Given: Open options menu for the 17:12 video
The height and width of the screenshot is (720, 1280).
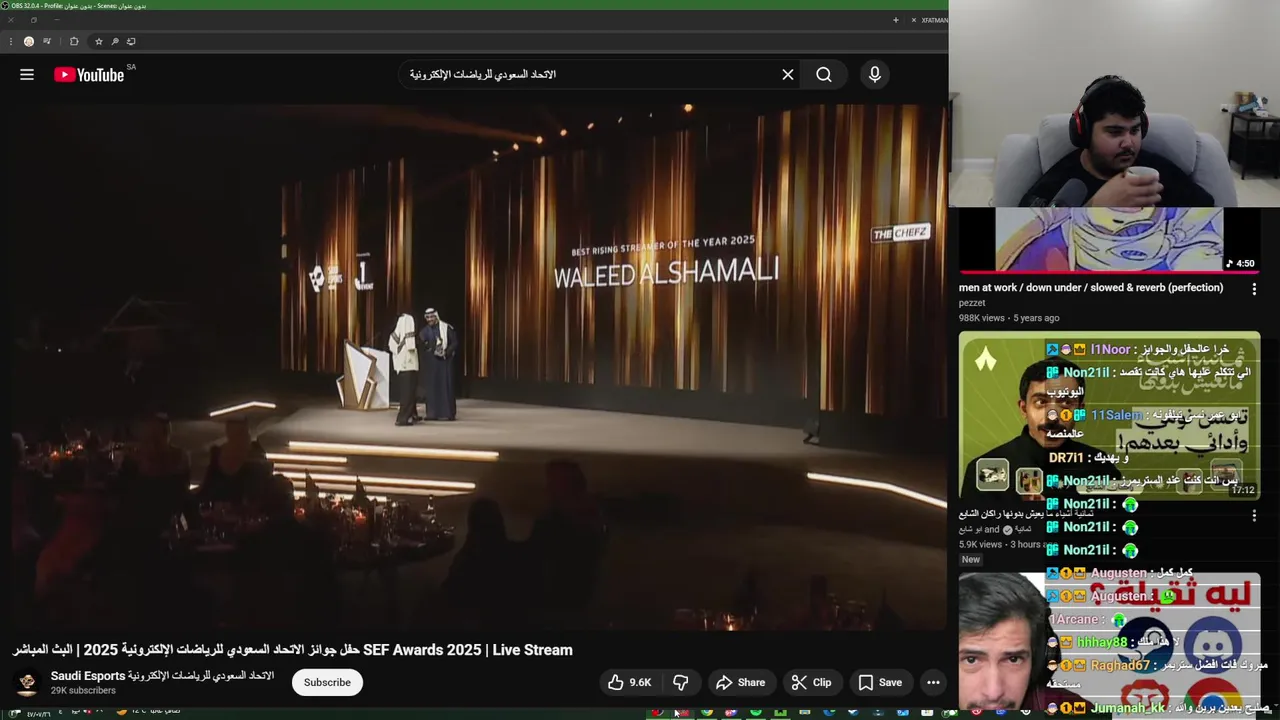Looking at the screenshot, I should click(1254, 516).
